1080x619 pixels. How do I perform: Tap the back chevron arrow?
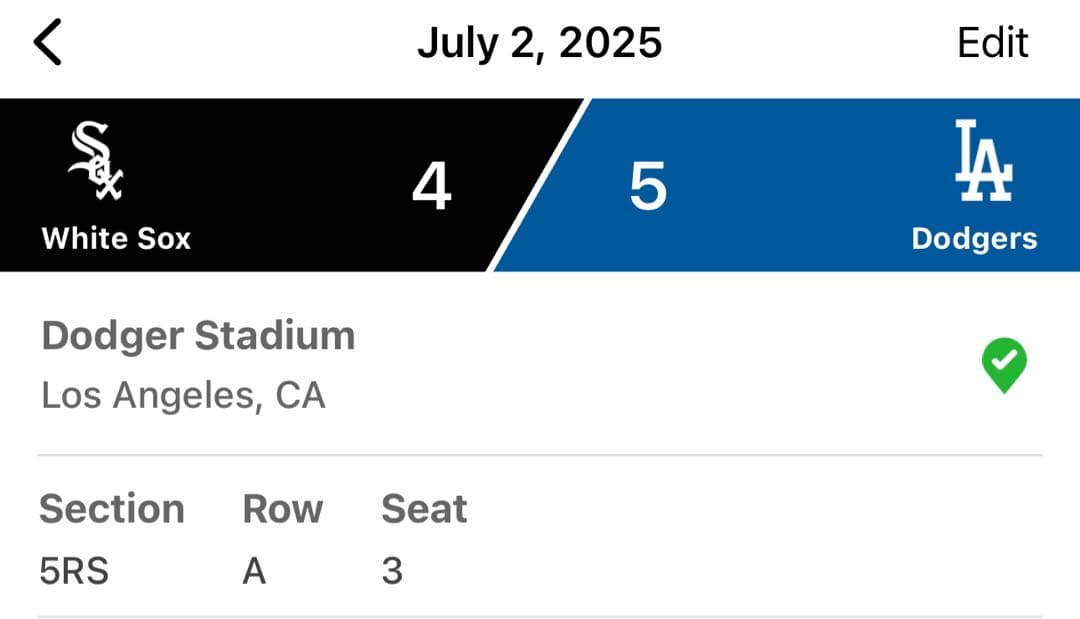47,43
